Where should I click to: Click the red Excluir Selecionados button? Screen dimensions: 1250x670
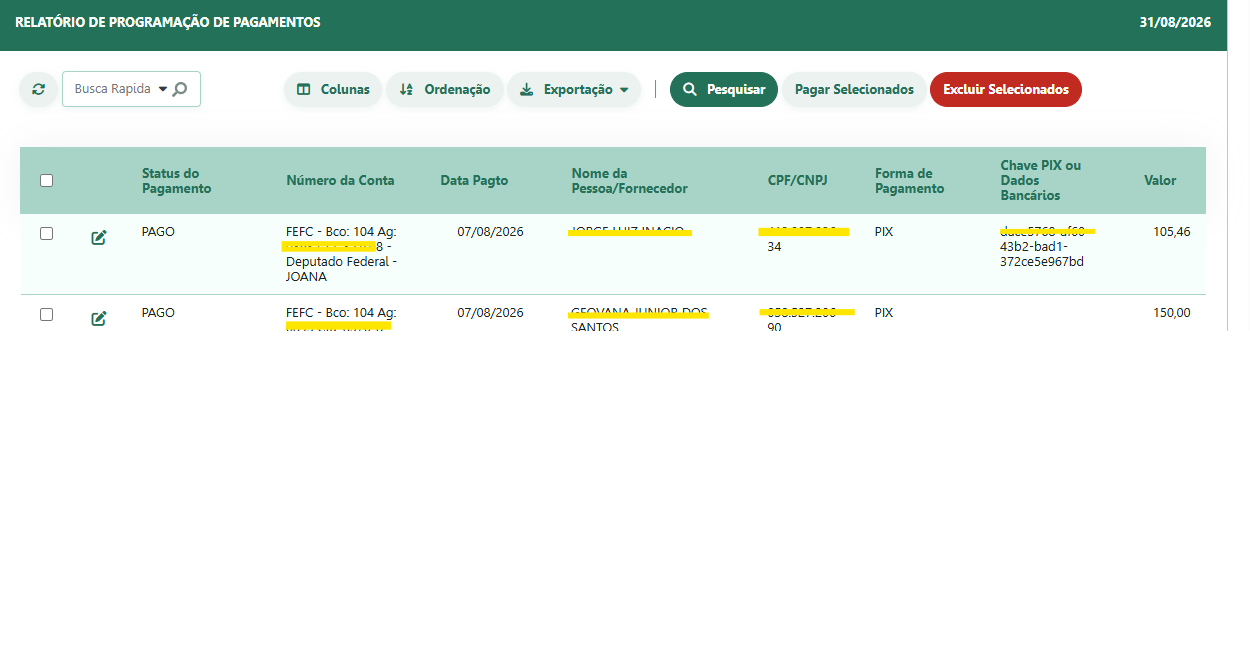click(x=1006, y=89)
